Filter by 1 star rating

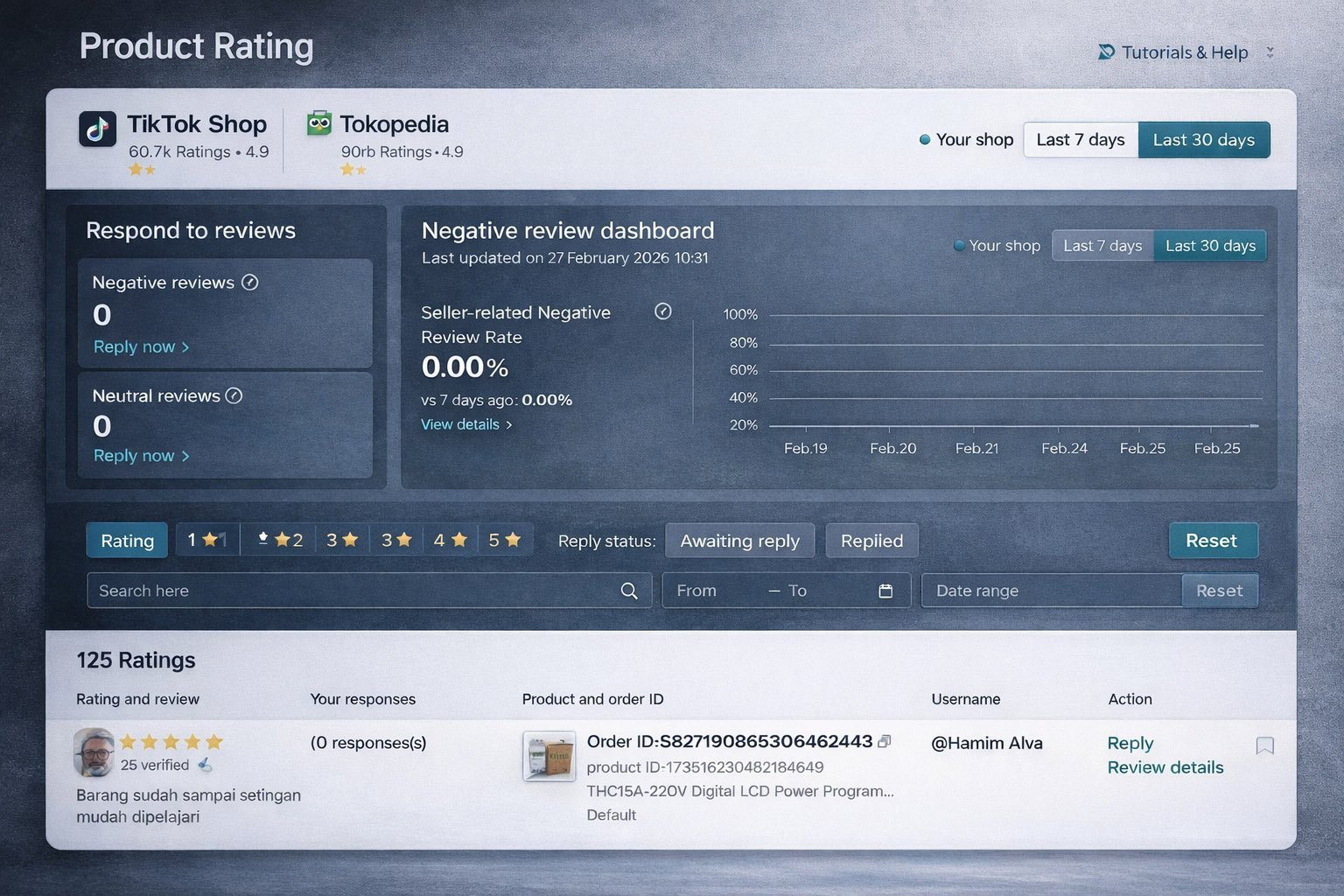tap(206, 540)
